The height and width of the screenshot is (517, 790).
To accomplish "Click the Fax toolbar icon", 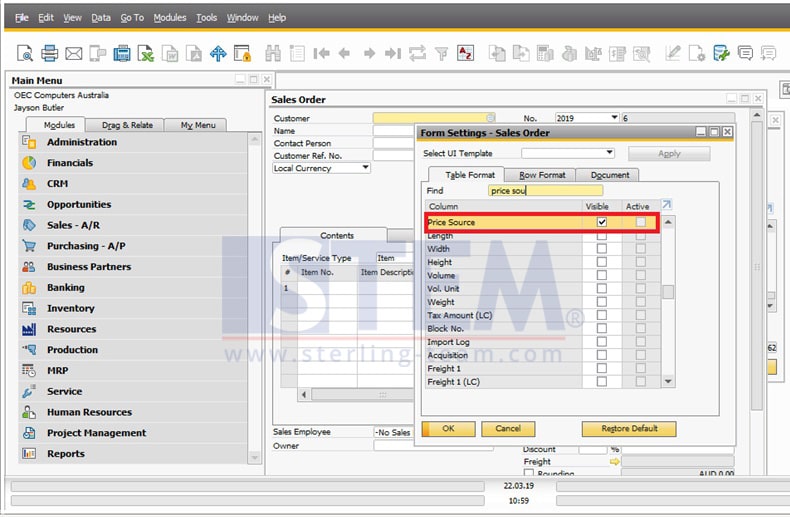I will [x=122, y=53].
